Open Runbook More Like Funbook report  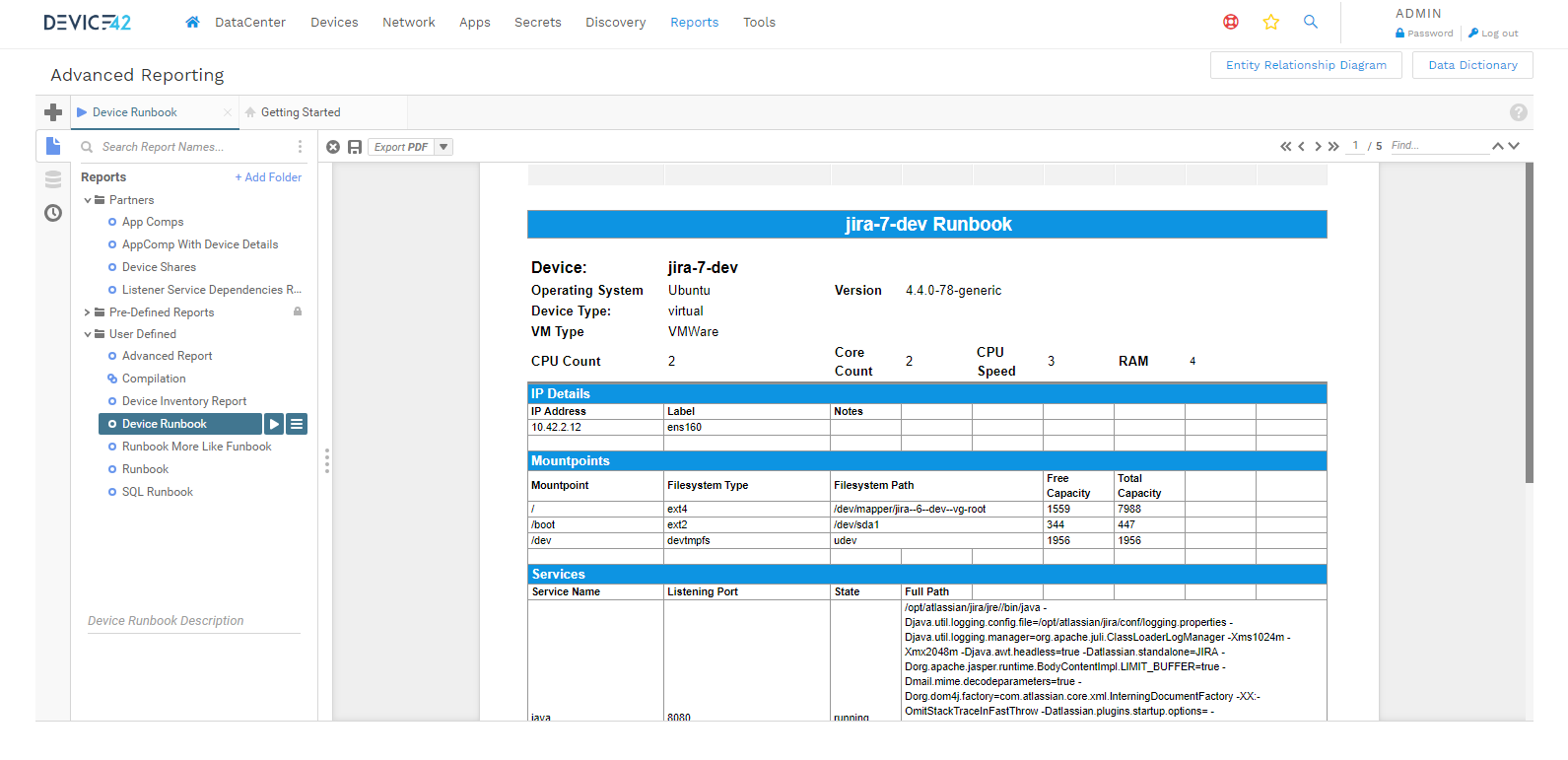point(196,447)
